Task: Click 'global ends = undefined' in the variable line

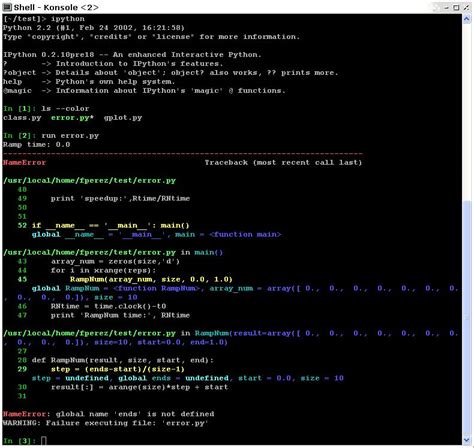Action: [x=174, y=379]
